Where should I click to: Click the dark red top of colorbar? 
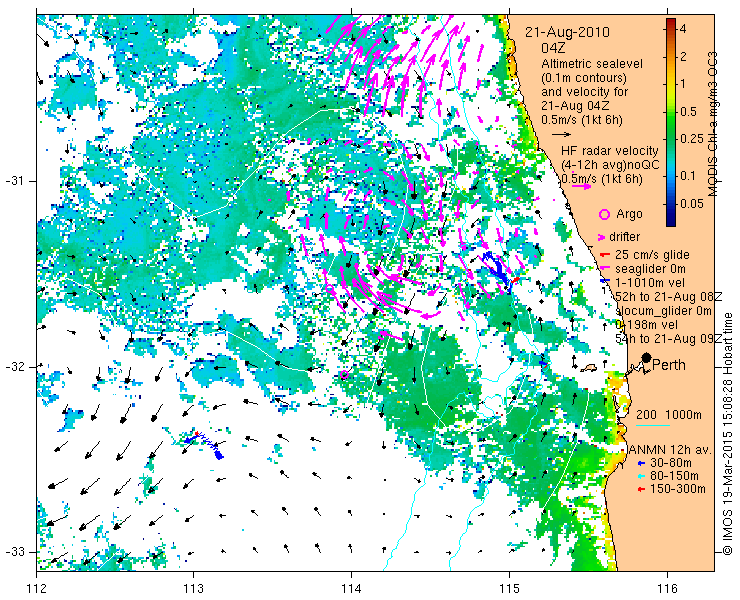pos(671,23)
